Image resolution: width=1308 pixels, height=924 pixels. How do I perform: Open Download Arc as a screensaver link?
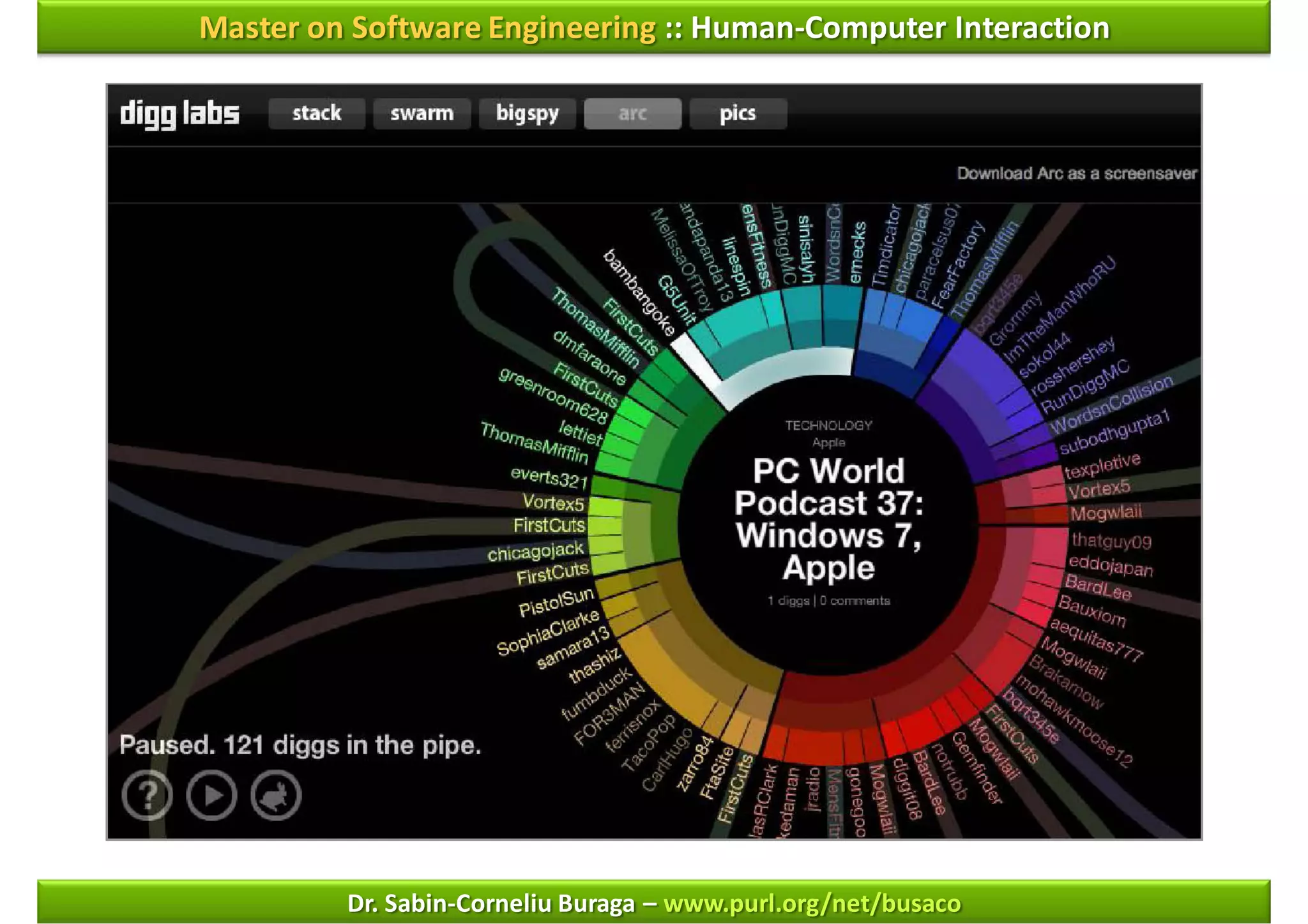1076,174
